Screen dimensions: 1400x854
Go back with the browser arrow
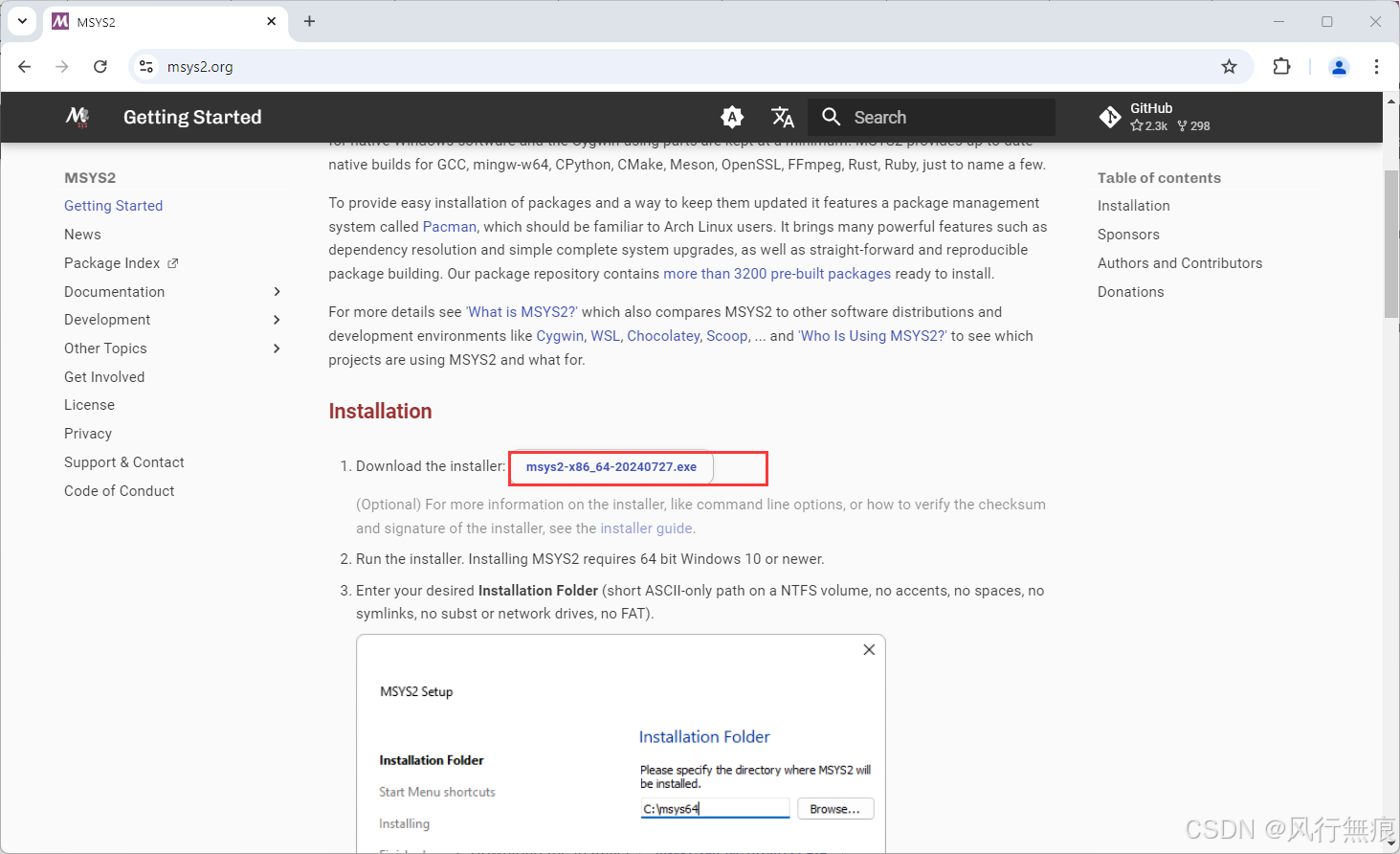coord(25,66)
